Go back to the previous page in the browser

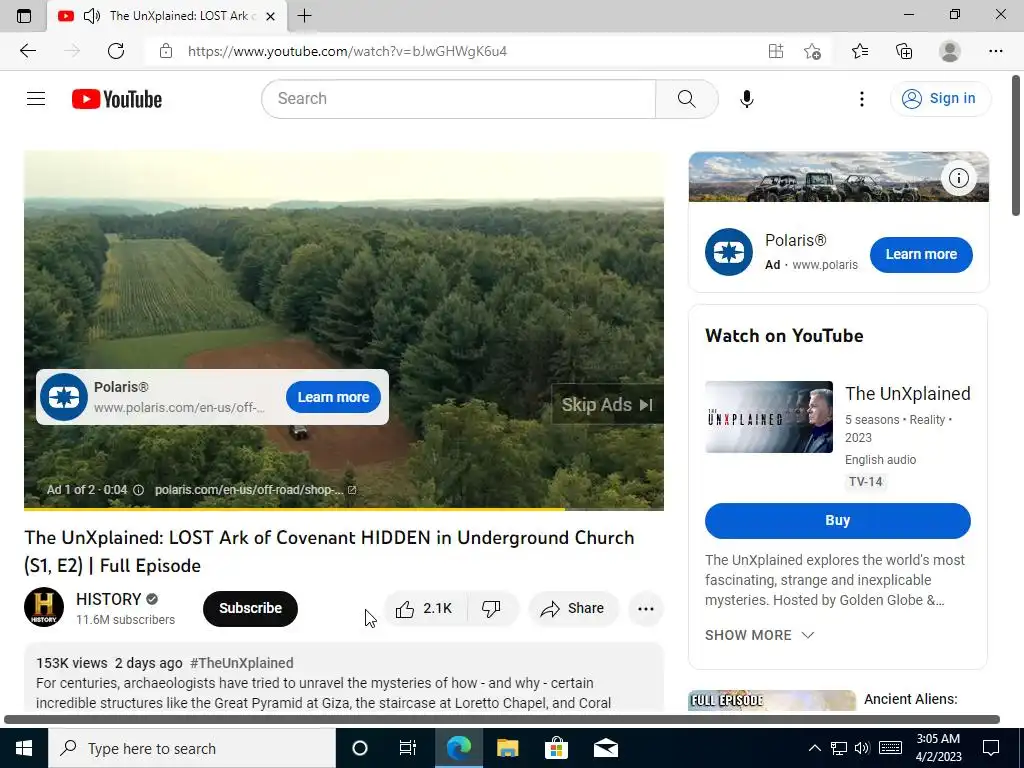pos(27,51)
